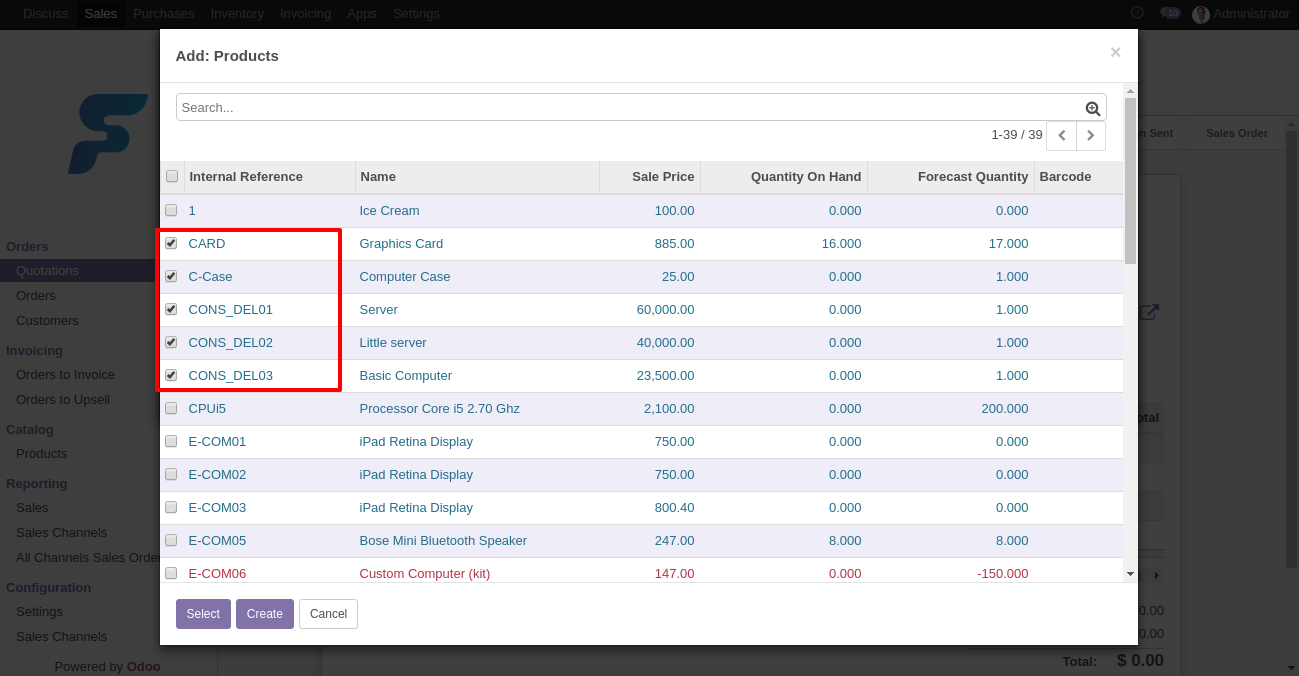The width and height of the screenshot is (1299, 676).
Task: Click the Cancel button
Action: 328,614
